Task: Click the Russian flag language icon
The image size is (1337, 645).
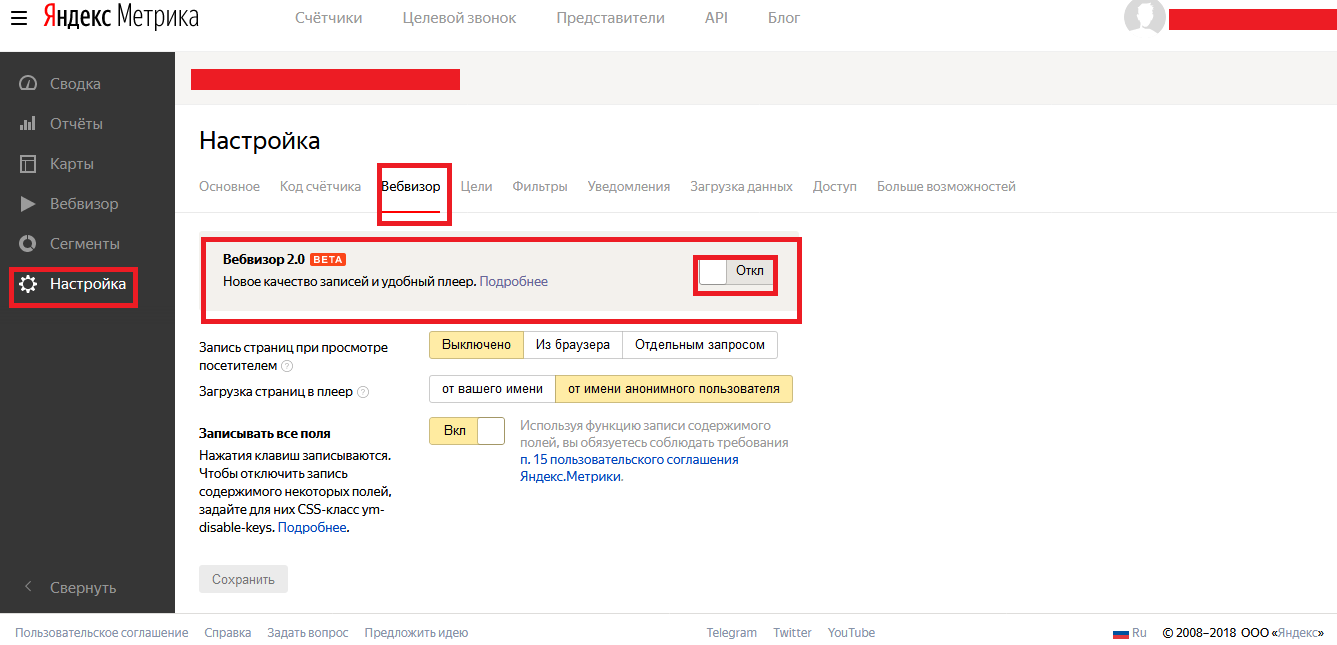Action: tap(1120, 633)
